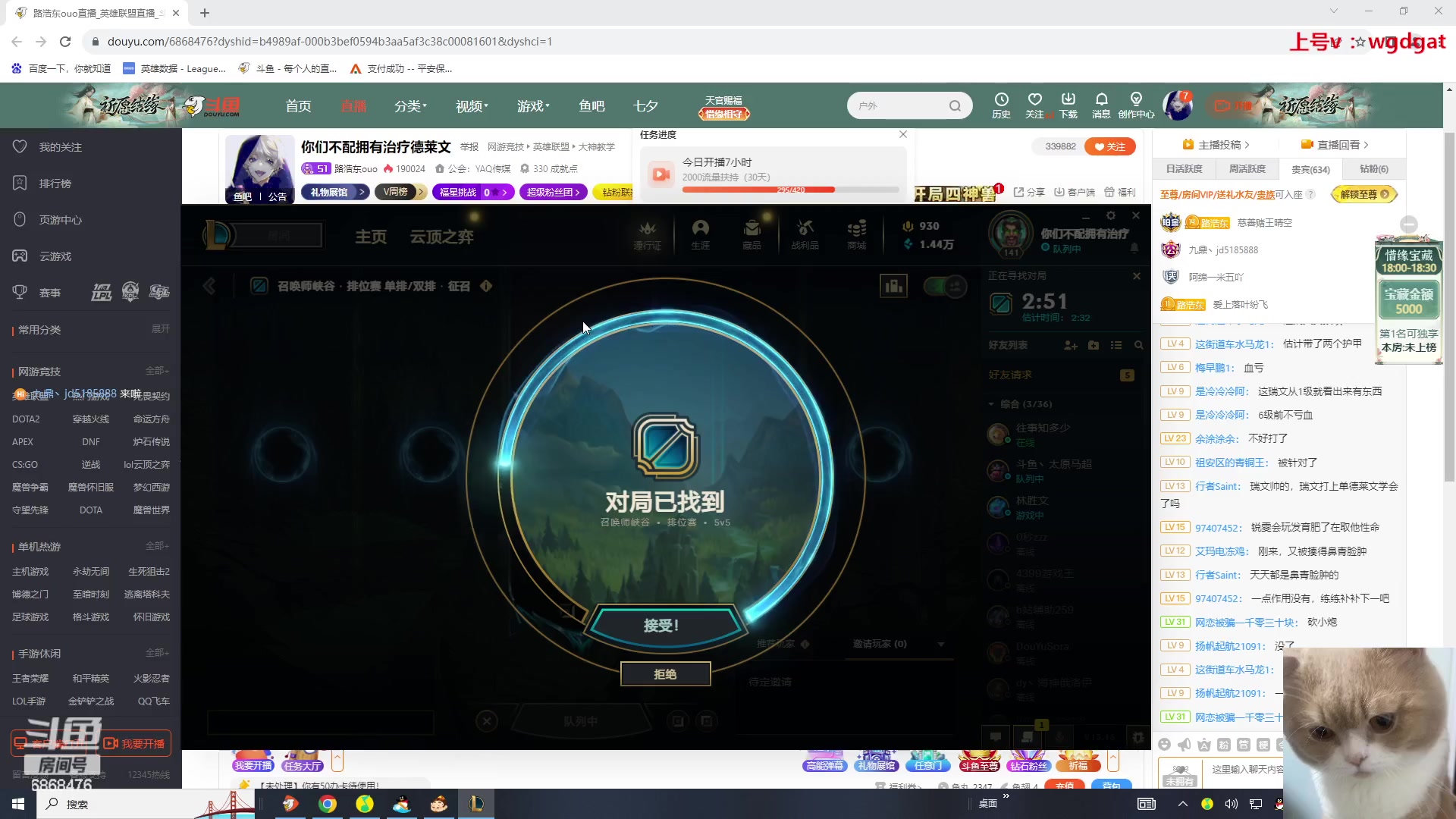
Task: Open the LoL client settings gear at bottom
Action: 1137,736
